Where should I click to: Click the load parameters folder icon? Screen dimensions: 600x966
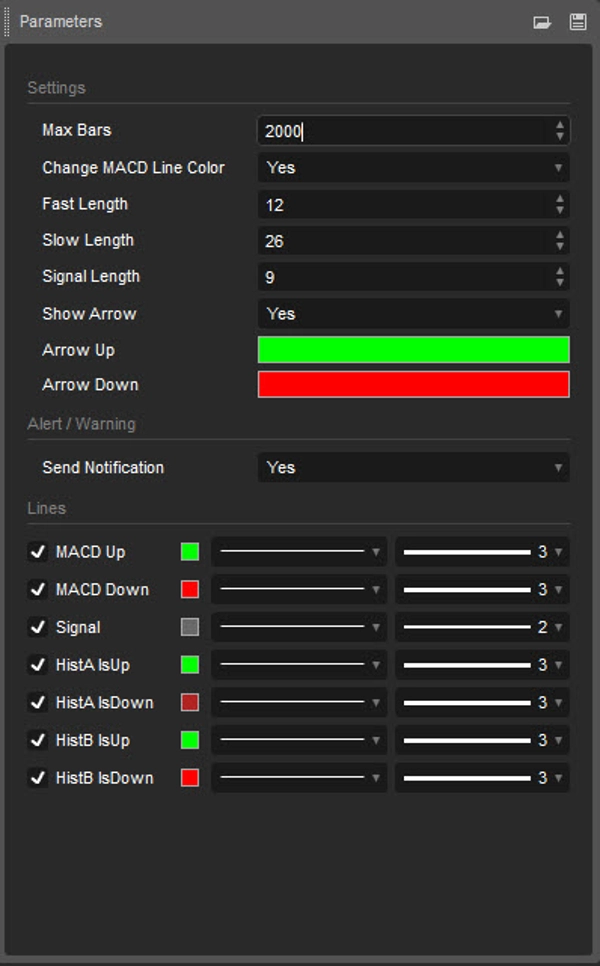(542, 22)
